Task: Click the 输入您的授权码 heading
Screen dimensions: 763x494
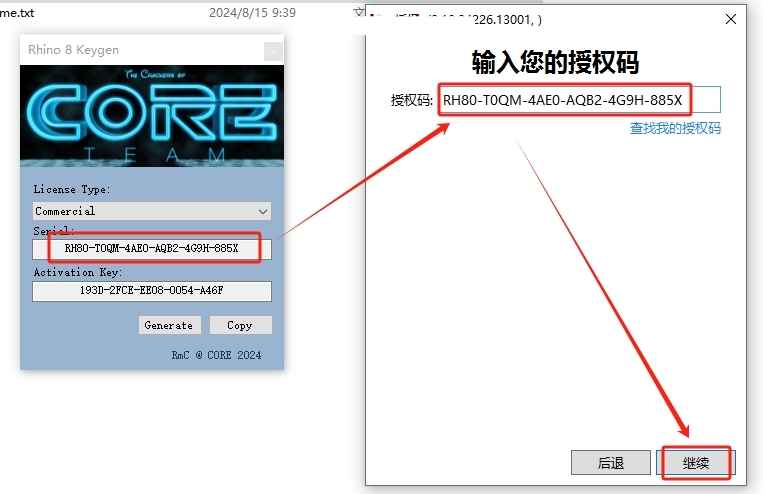Action: click(555, 62)
